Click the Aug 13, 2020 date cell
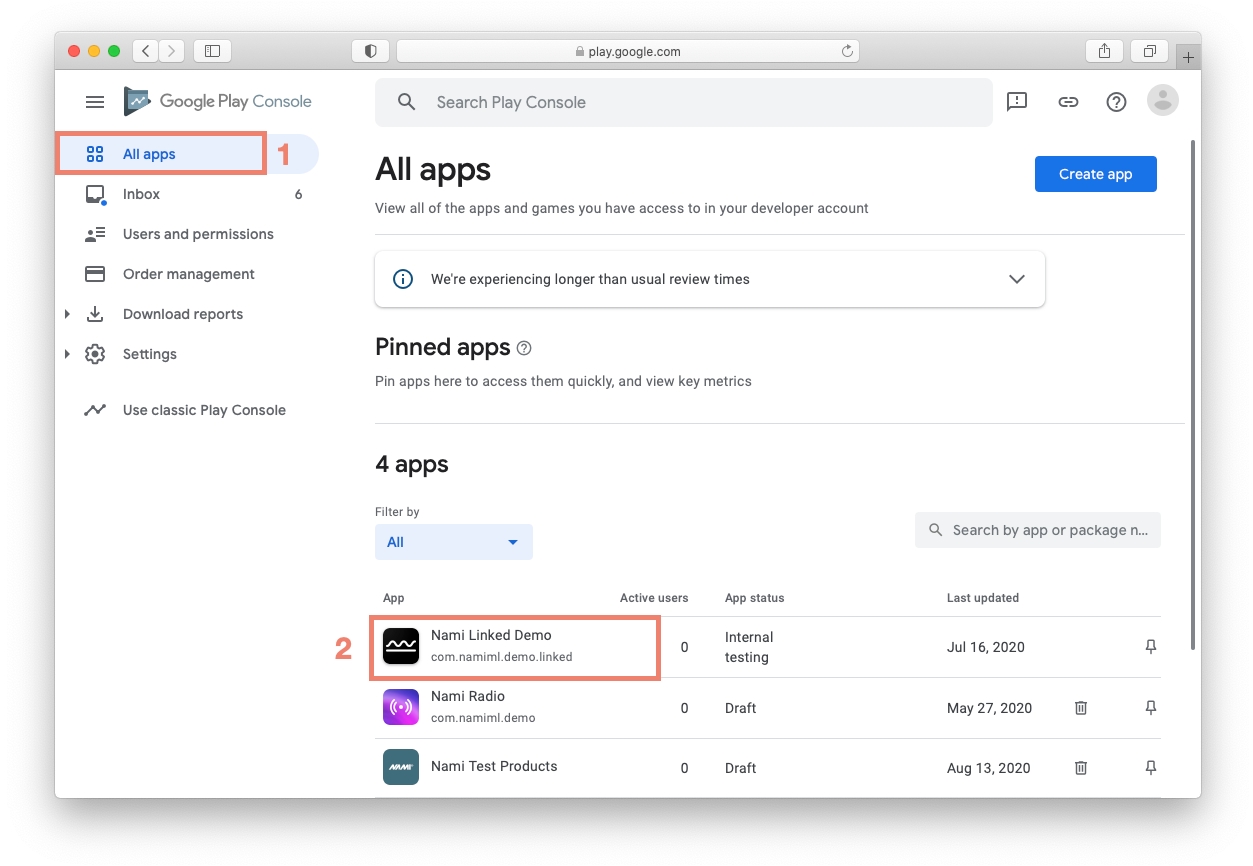The height and width of the screenshot is (866, 1253). click(989, 768)
